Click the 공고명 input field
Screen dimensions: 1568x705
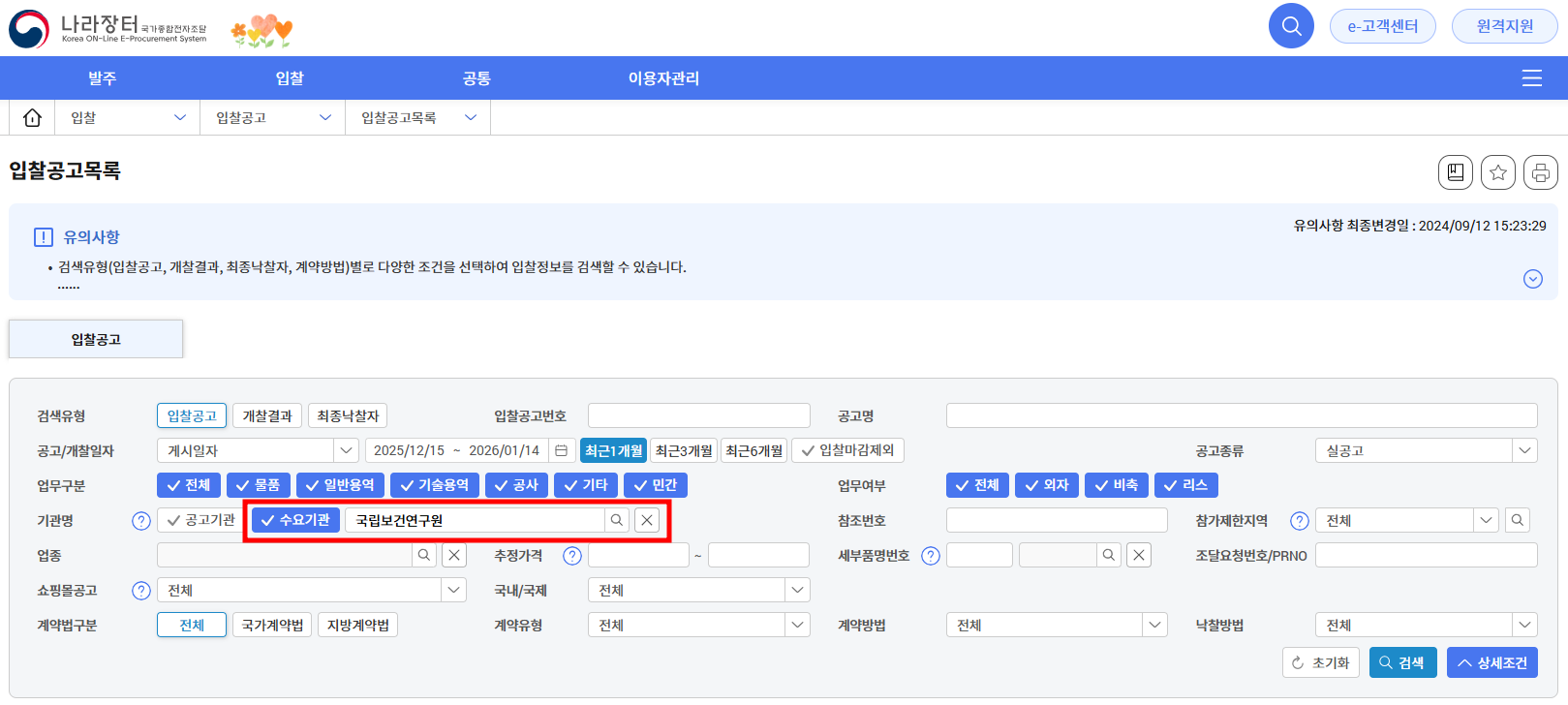pyautogui.click(x=1242, y=415)
